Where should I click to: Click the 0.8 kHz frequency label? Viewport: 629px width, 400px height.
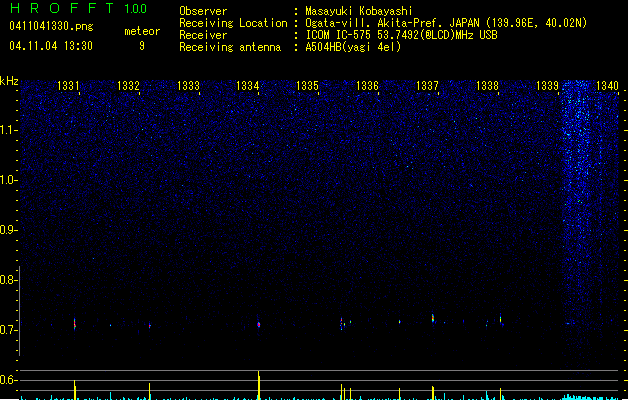[x=9, y=280]
